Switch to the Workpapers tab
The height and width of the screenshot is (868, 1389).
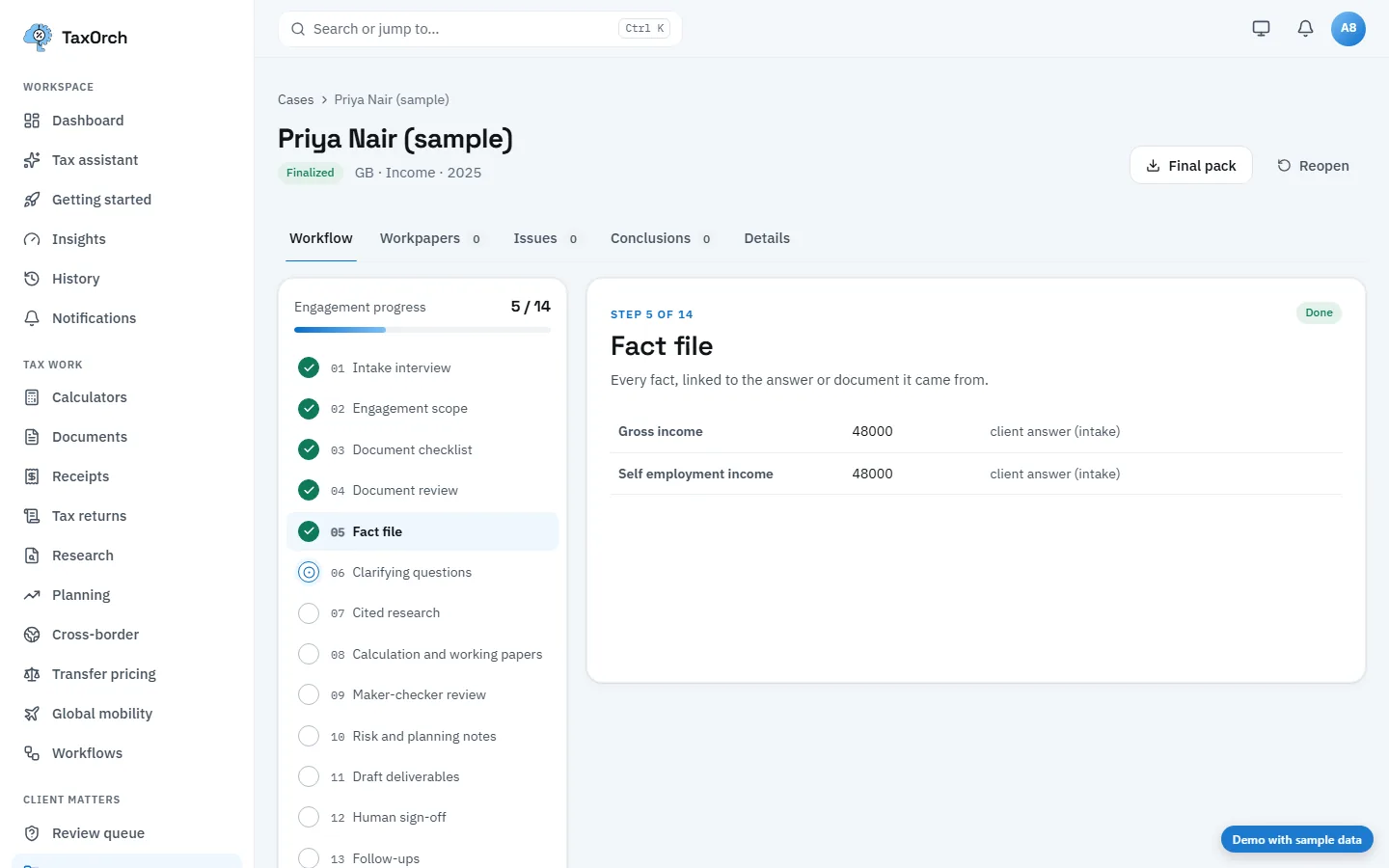tap(431, 238)
